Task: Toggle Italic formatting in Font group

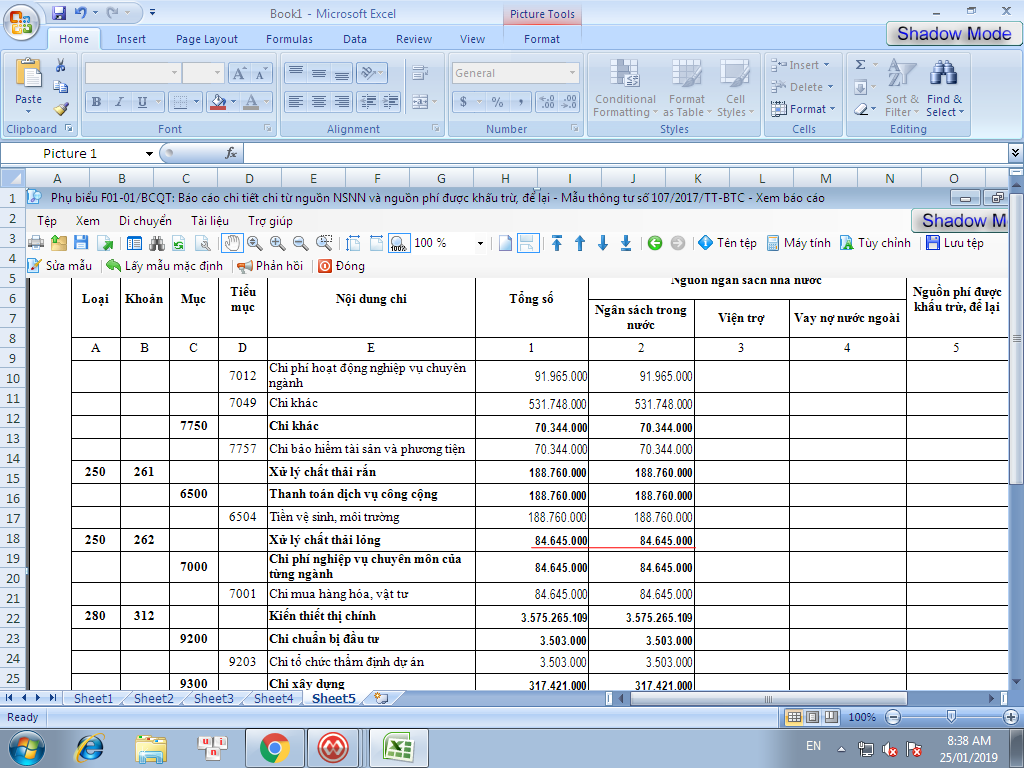Action: [120, 102]
